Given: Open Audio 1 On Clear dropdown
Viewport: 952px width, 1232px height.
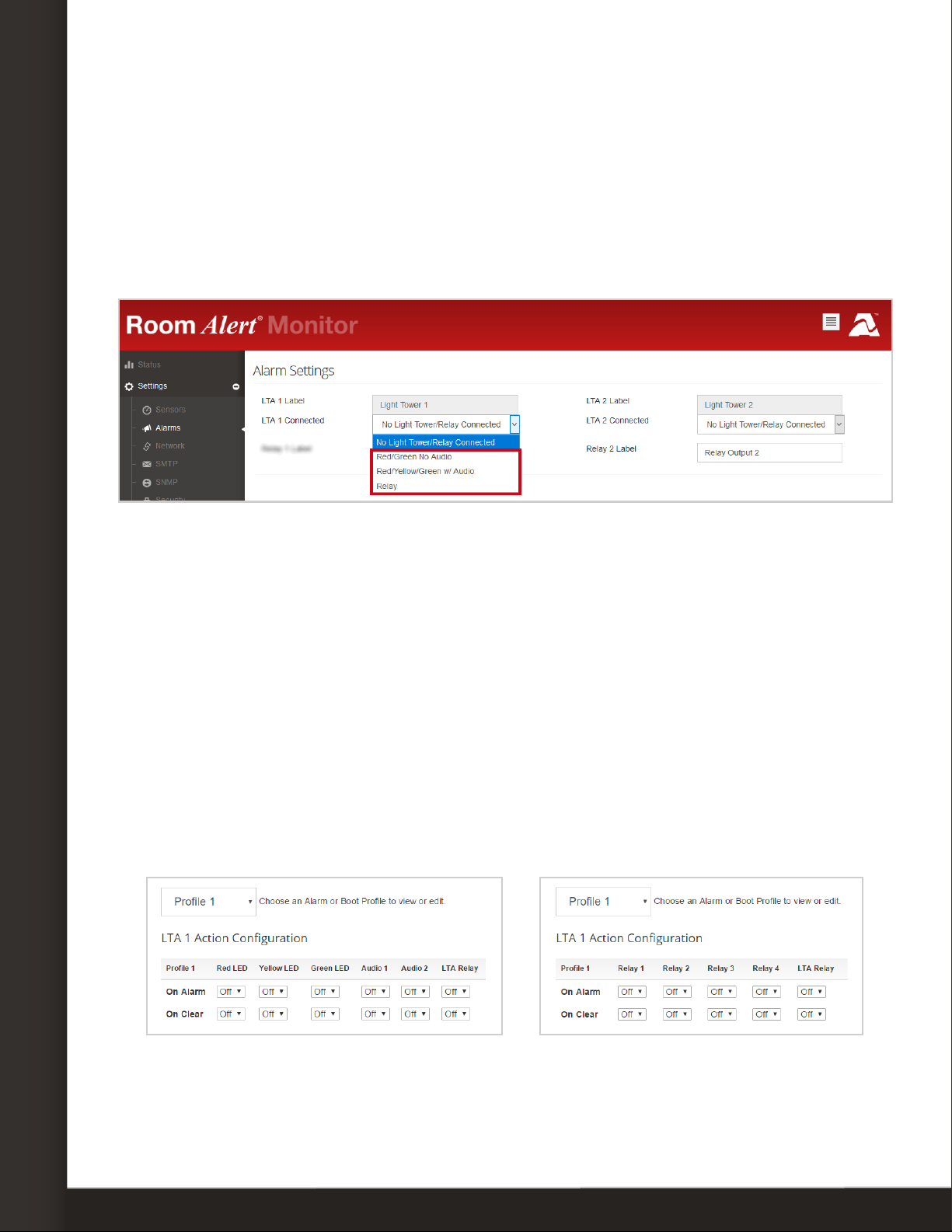Looking at the screenshot, I should (375, 1014).
